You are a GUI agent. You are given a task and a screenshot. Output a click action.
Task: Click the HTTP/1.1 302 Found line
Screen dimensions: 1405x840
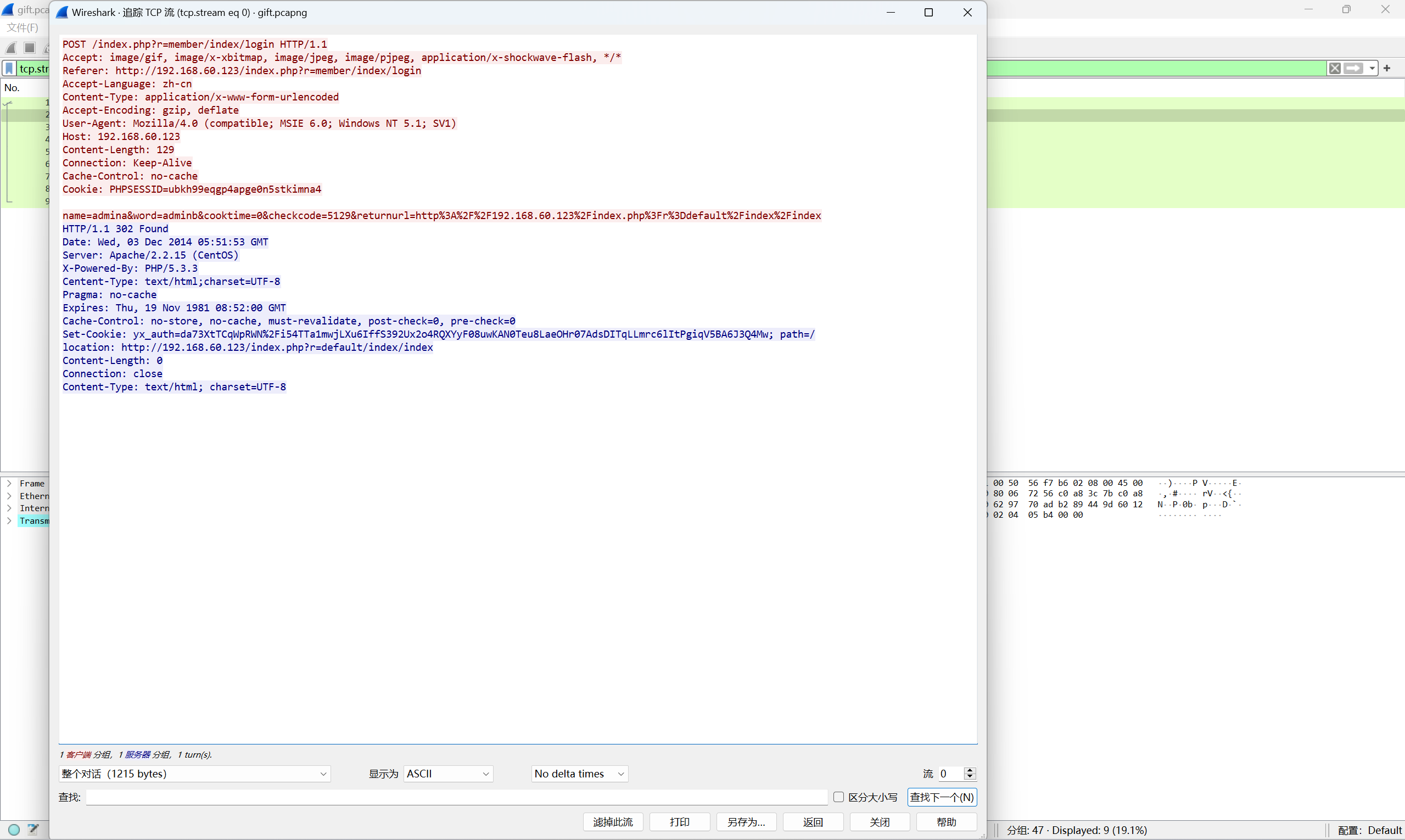tap(115, 229)
